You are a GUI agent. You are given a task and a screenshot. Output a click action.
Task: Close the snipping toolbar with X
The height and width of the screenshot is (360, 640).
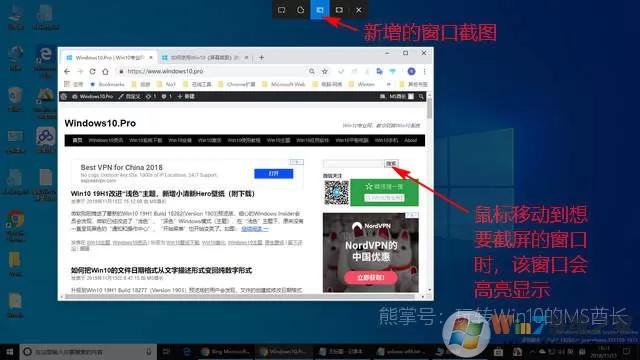pyautogui.click(x=358, y=10)
